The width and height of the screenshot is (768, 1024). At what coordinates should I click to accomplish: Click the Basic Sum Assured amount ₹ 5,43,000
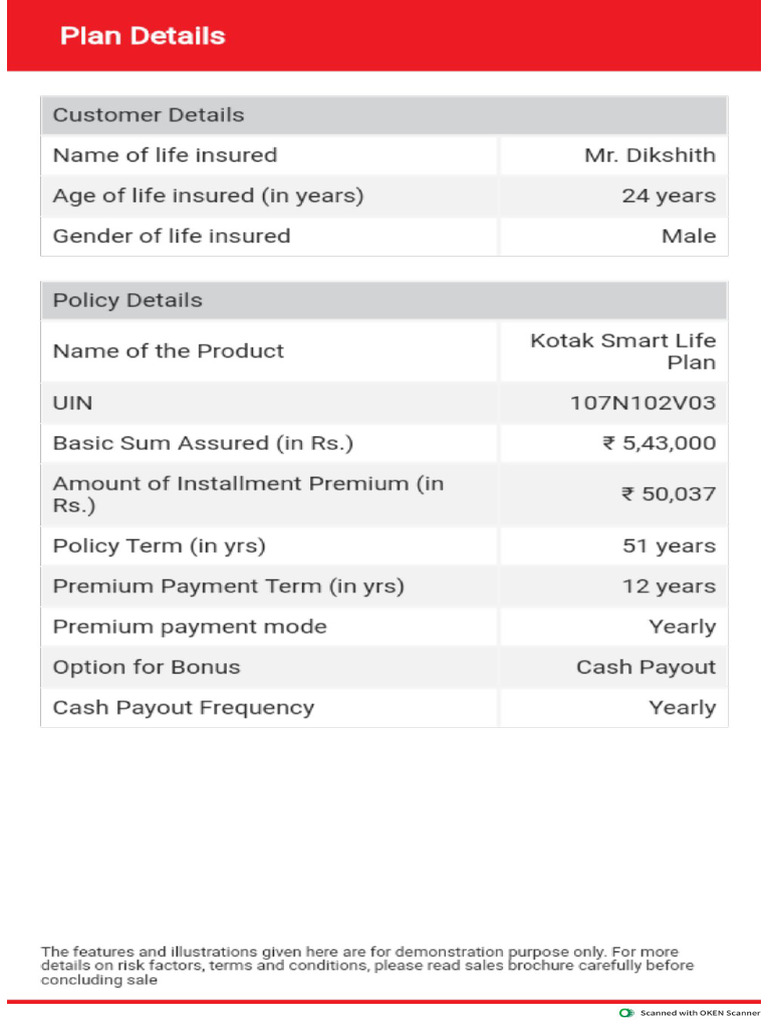(659, 443)
